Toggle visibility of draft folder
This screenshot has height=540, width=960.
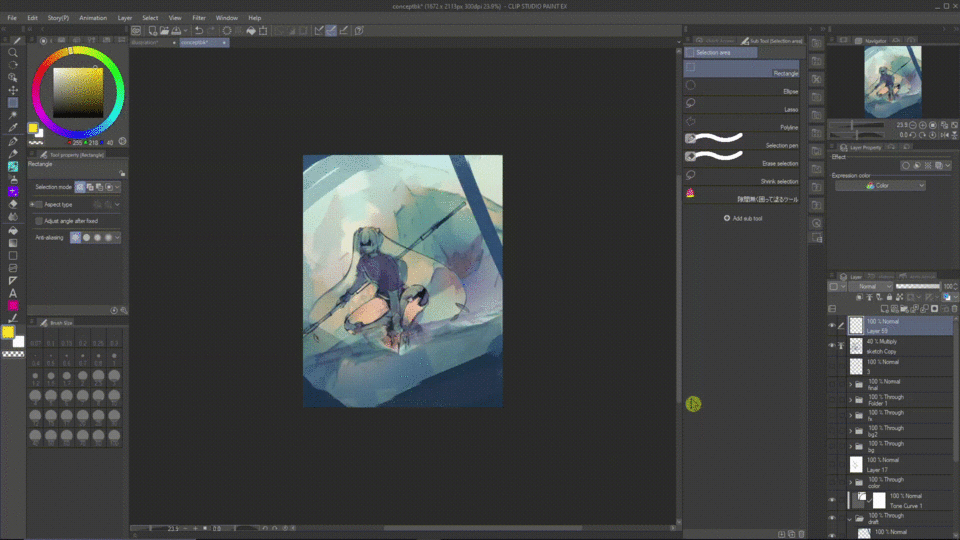click(831, 519)
